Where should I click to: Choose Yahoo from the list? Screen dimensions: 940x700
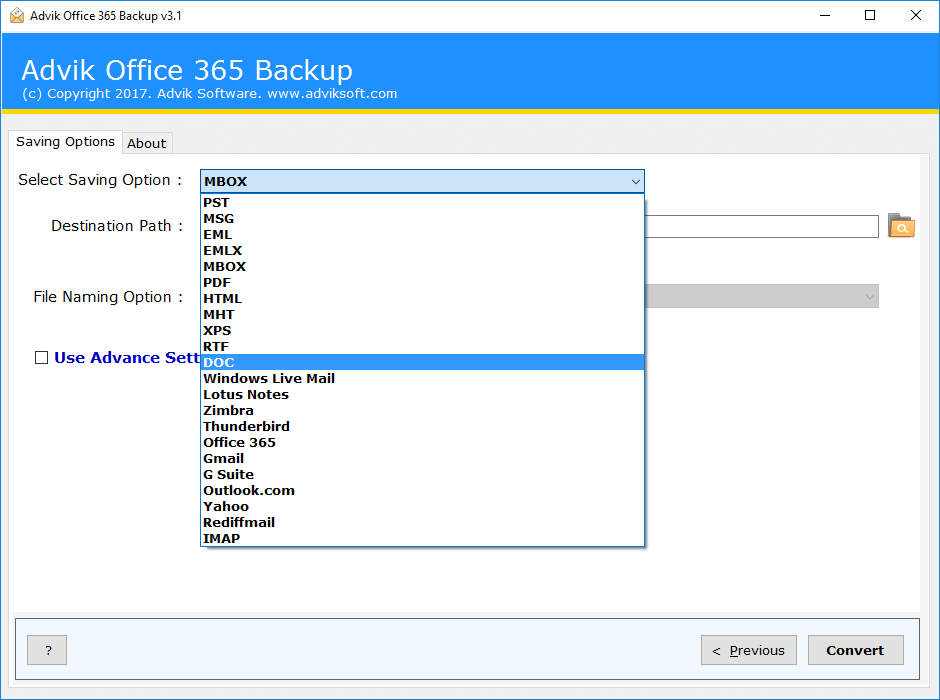pos(422,506)
